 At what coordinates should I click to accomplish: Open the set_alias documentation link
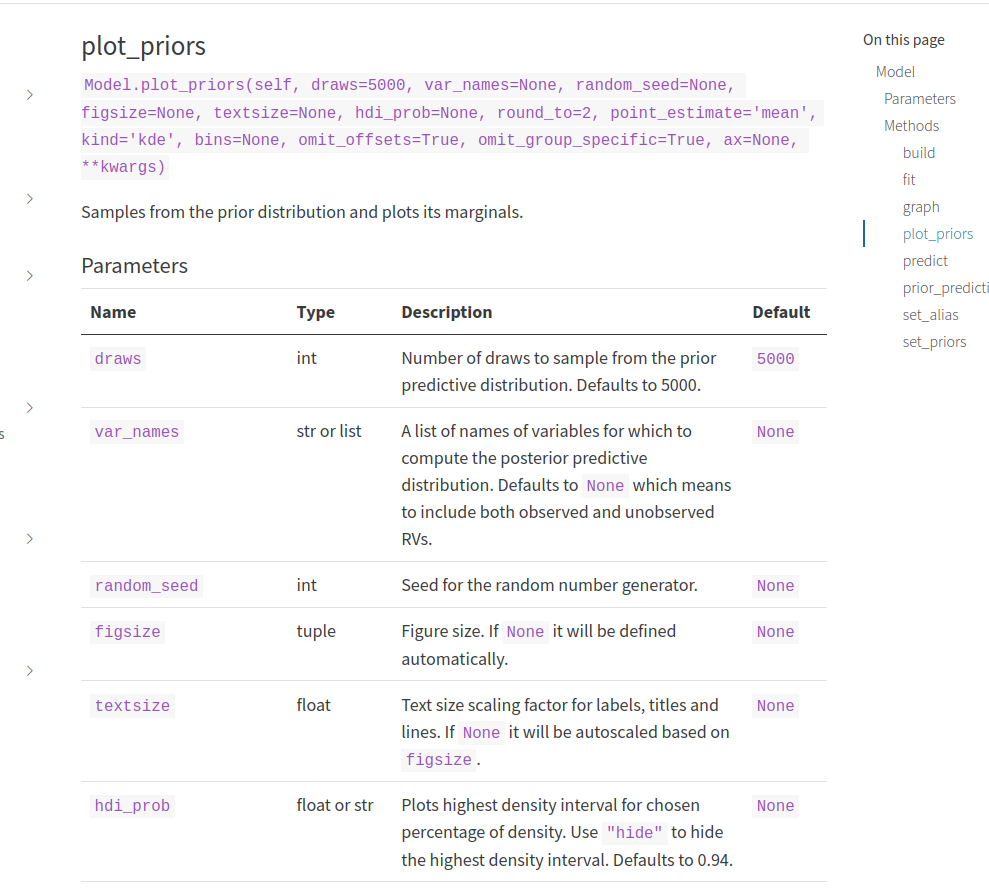pyautogui.click(x=928, y=314)
